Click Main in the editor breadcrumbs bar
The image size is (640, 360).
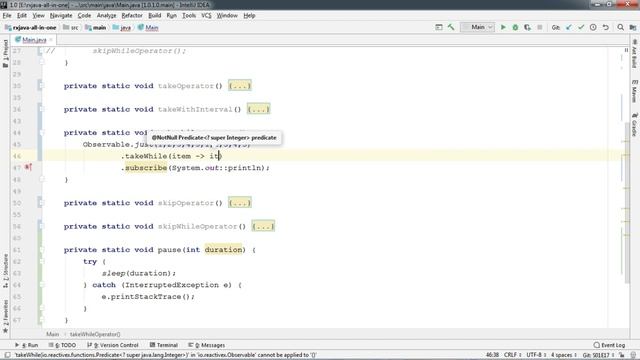pos(52,334)
